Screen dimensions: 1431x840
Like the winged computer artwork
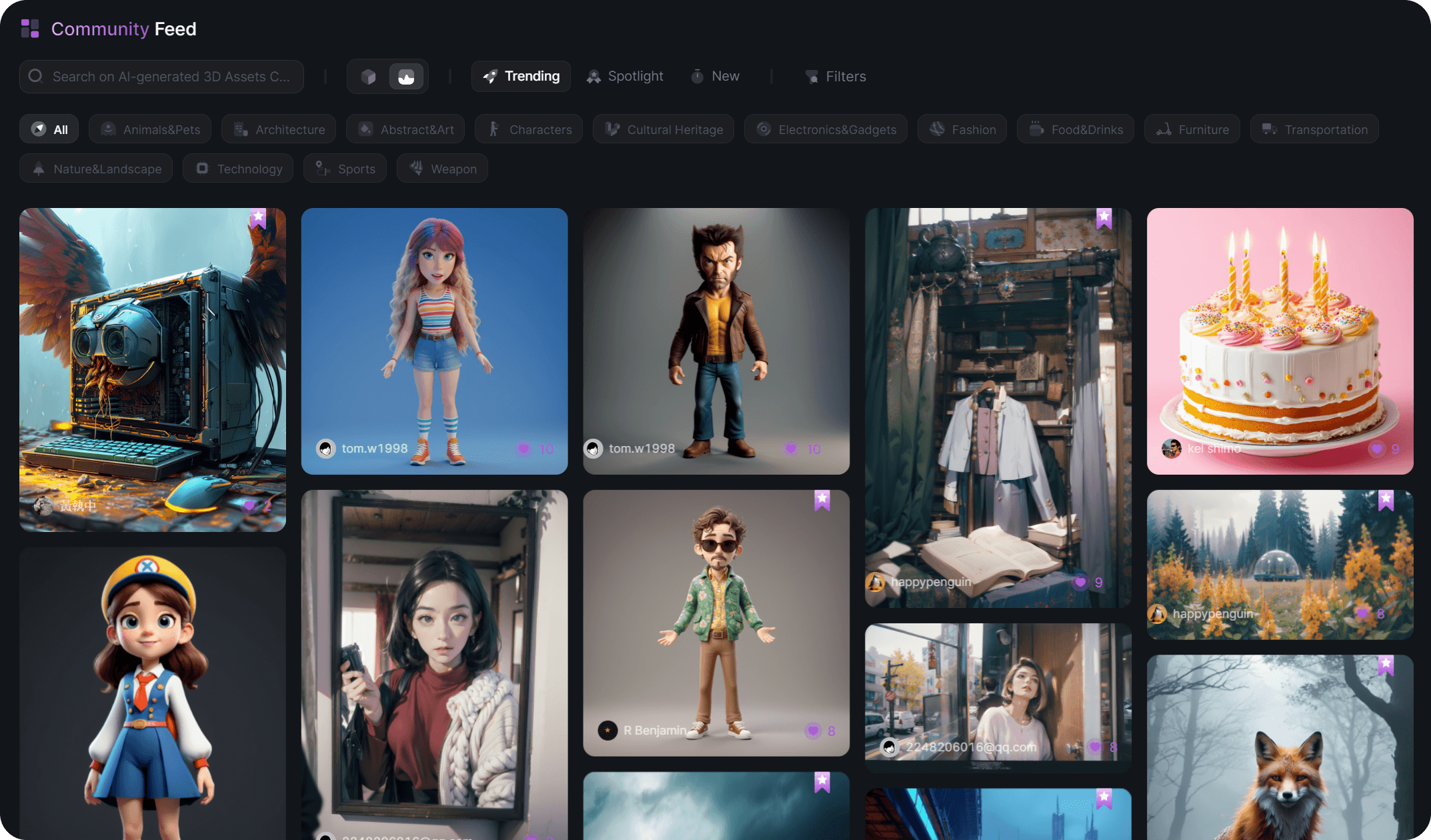(x=249, y=506)
